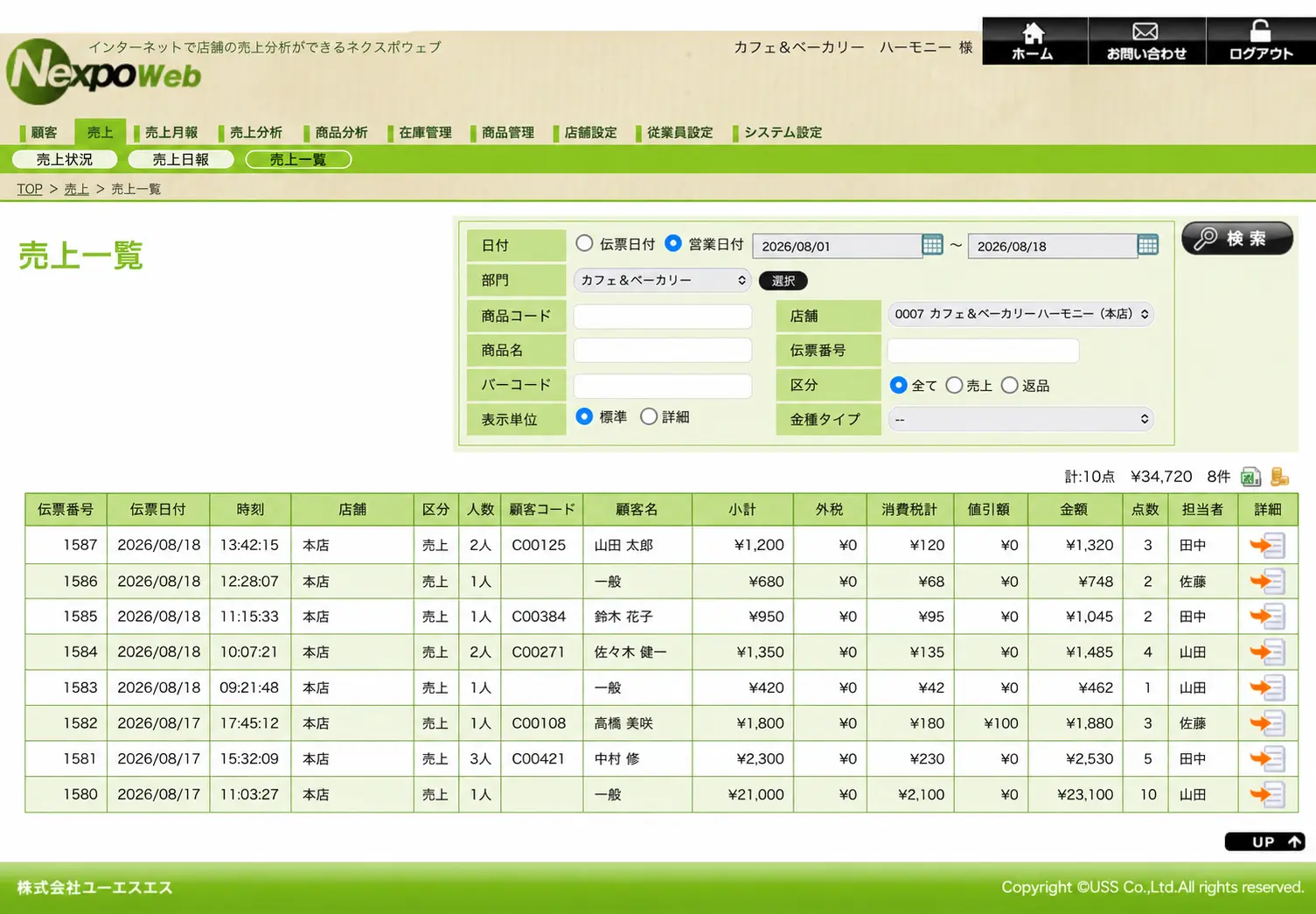Select 返品 radio in 区分 options
The height and width of the screenshot is (914, 1316).
click(1009, 385)
